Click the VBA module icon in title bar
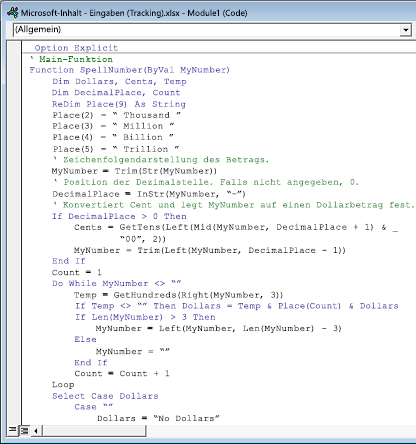Image resolution: width=416 pixels, height=444 pixels. (x=13, y=13)
